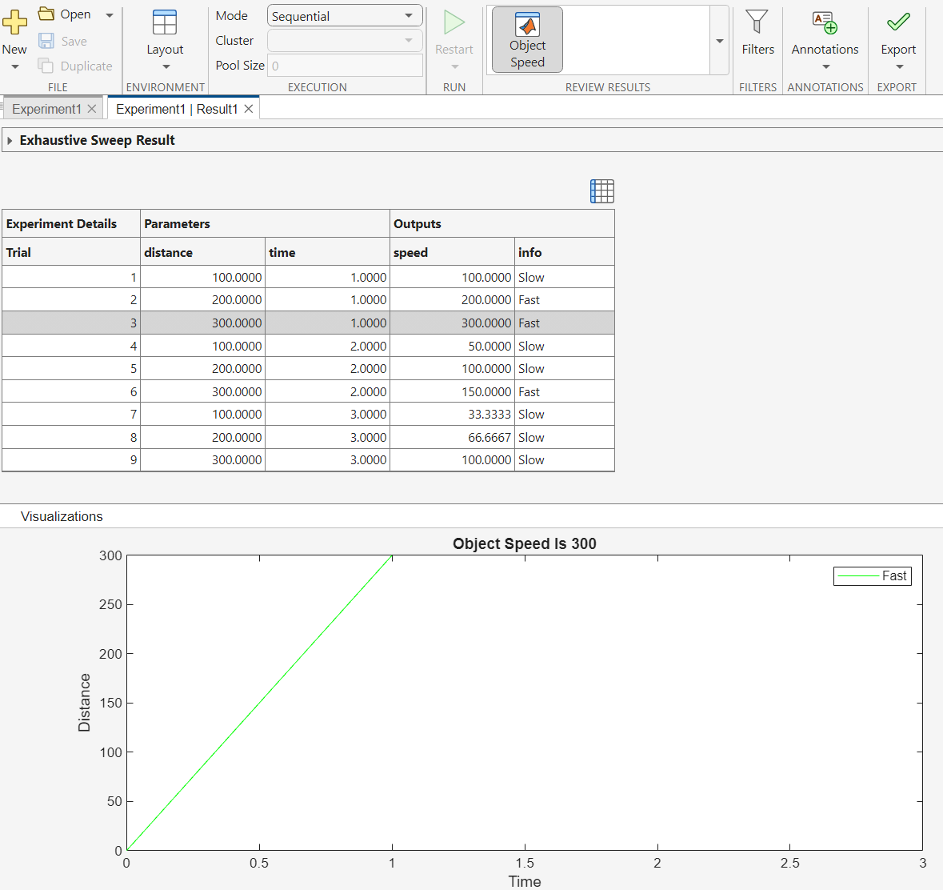
Task: Click the New experiment plus icon
Action: 14,23
